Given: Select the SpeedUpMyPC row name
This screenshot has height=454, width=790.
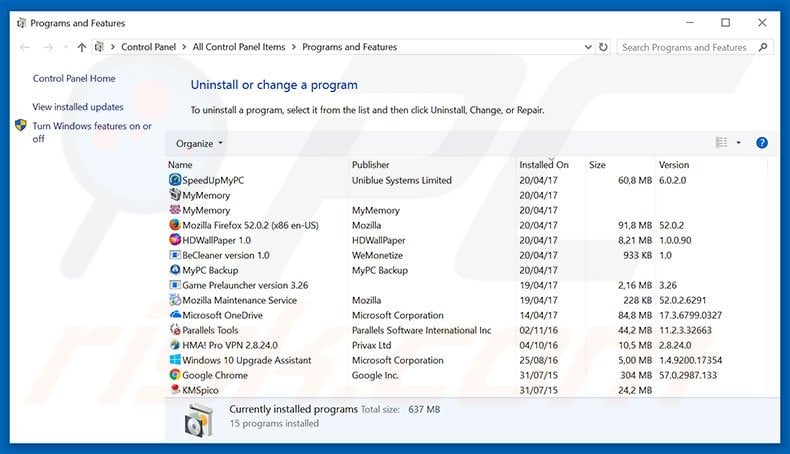Looking at the screenshot, I should pyautogui.click(x=213, y=180).
